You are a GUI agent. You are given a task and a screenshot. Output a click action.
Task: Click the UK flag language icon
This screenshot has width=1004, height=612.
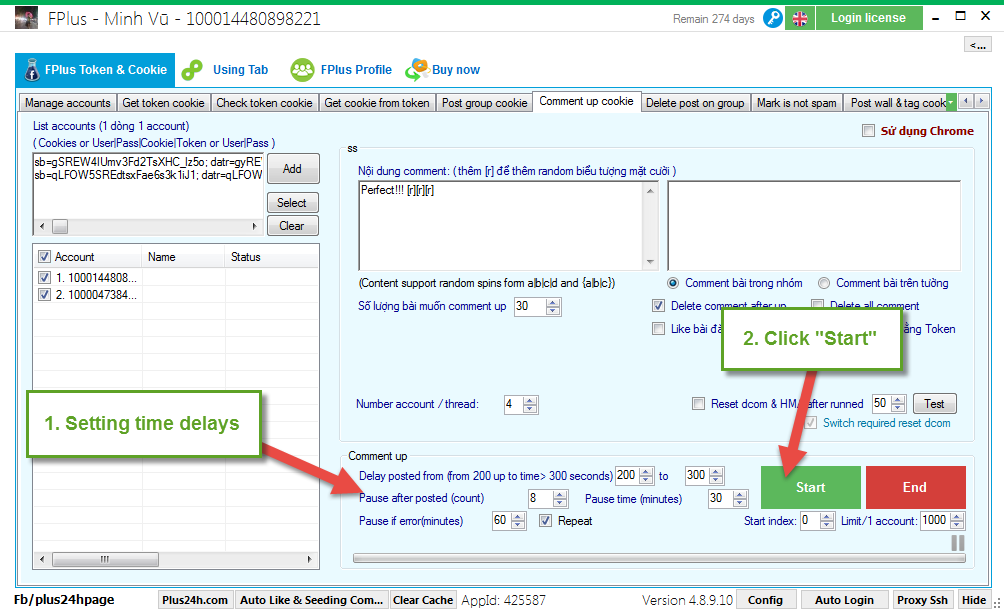coord(799,18)
